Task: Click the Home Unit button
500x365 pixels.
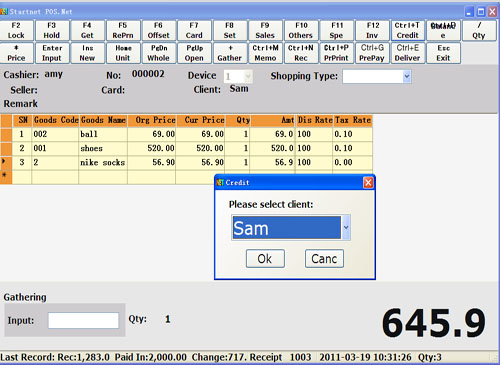Action: point(123,53)
